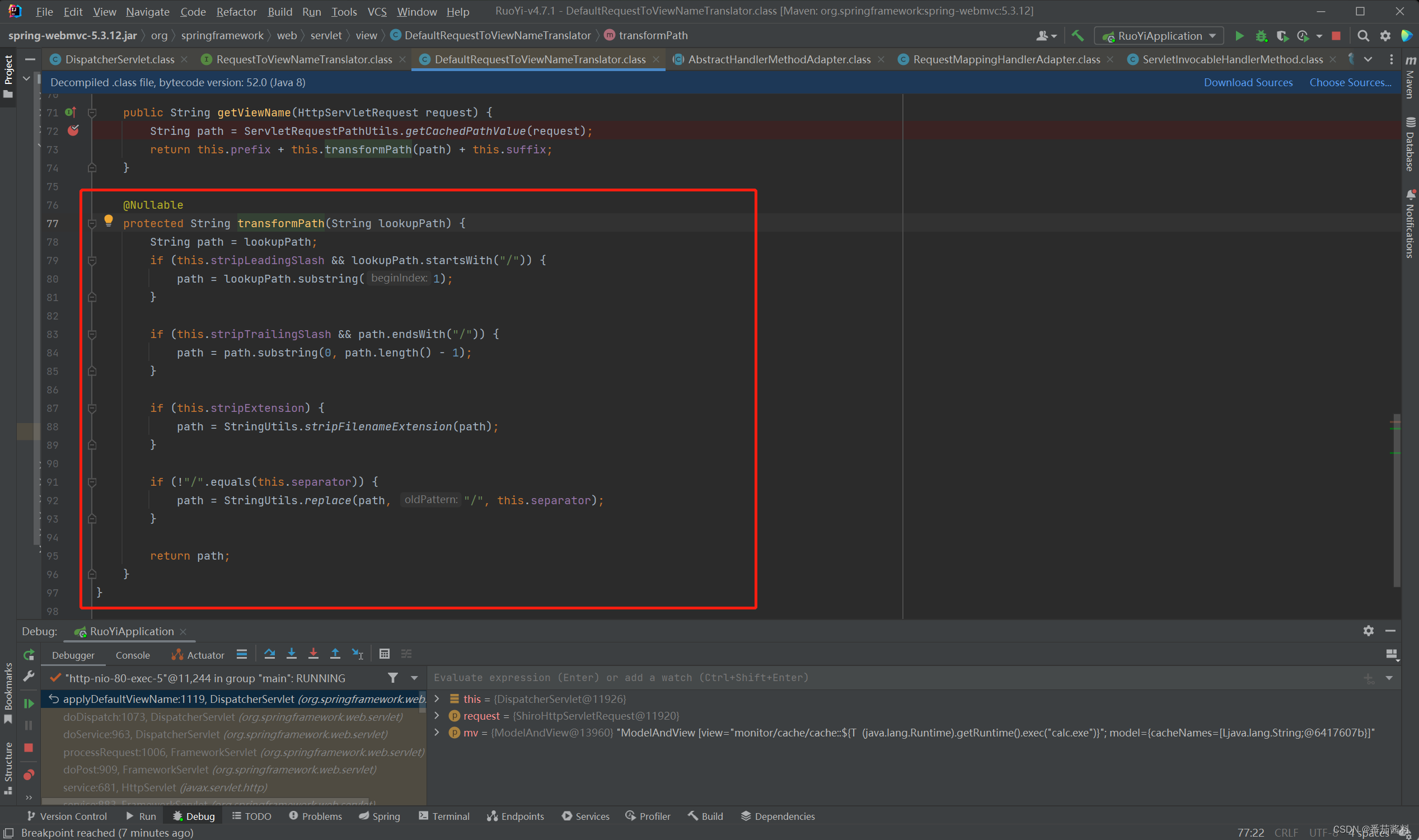Click the threads filter funnel icon
Image resolution: width=1419 pixels, height=840 pixels.
tap(393, 678)
